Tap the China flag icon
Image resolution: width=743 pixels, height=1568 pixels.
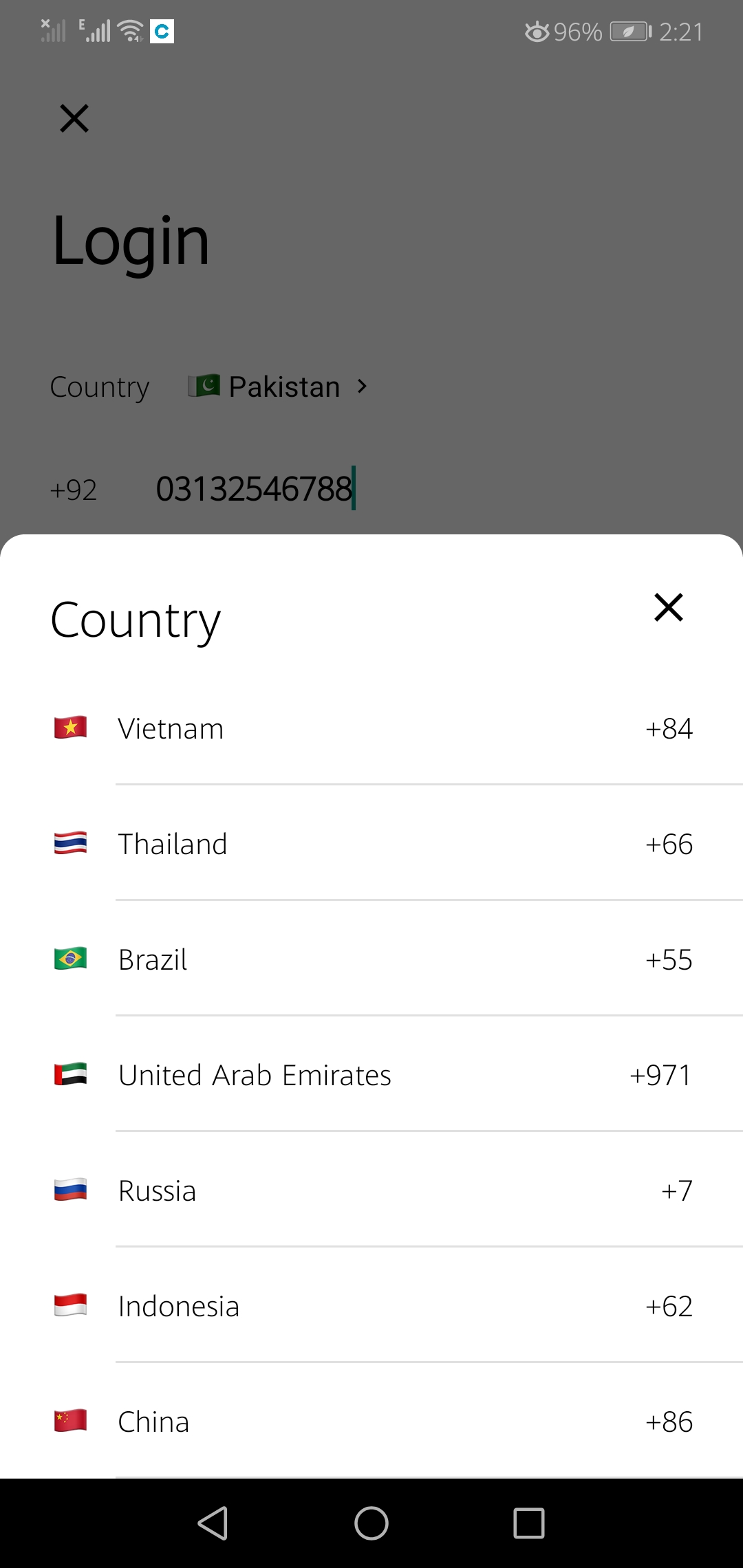click(x=70, y=1421)
